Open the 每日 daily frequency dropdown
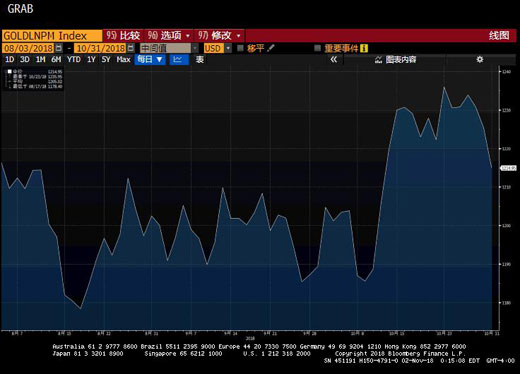520x374 pixels. pyautogui.click(x=150, y=60)
